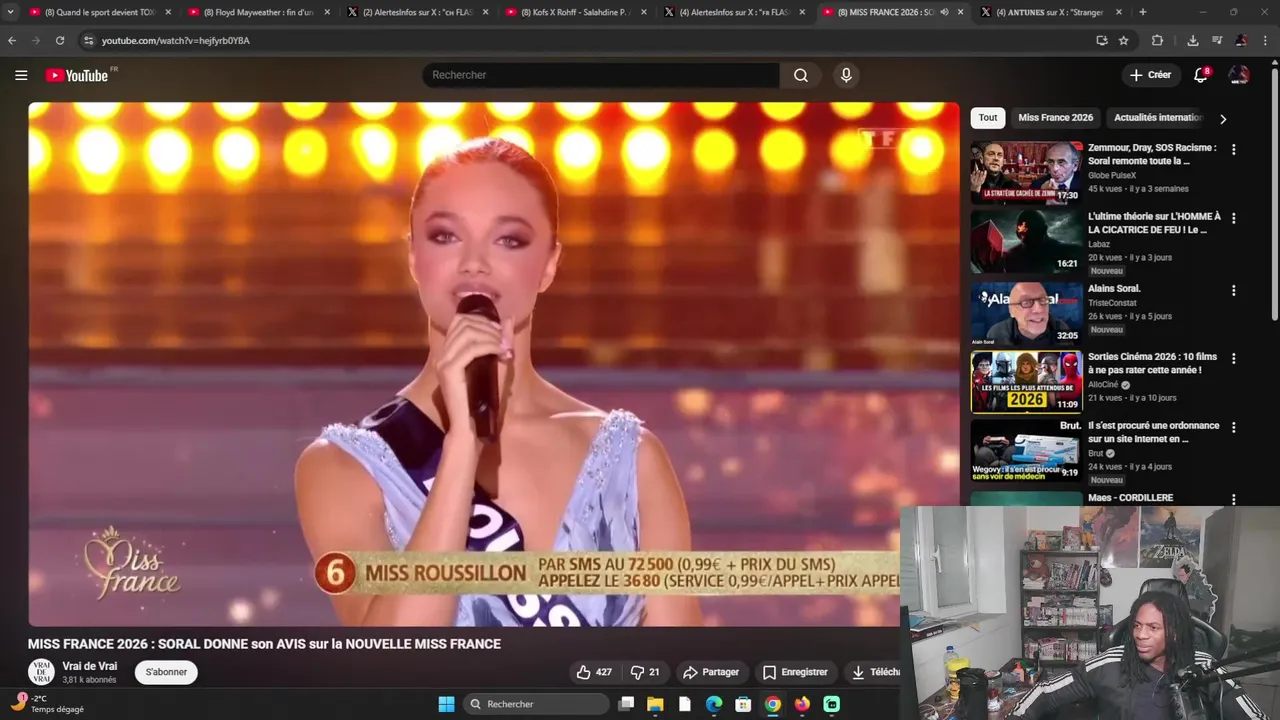Switch to ANTUNES sur X browser tab
1280x720 pixels.
click(1050, 12)
